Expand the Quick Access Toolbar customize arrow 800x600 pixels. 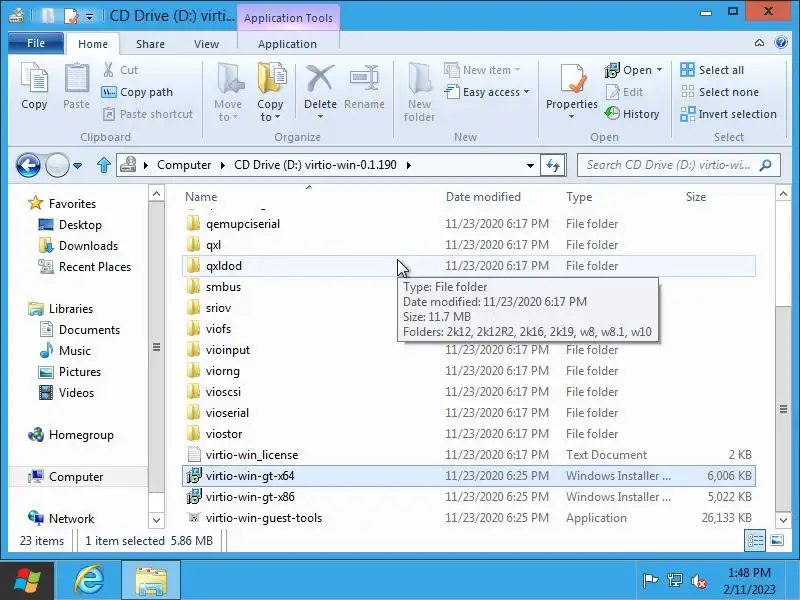(x=89, y=17)
